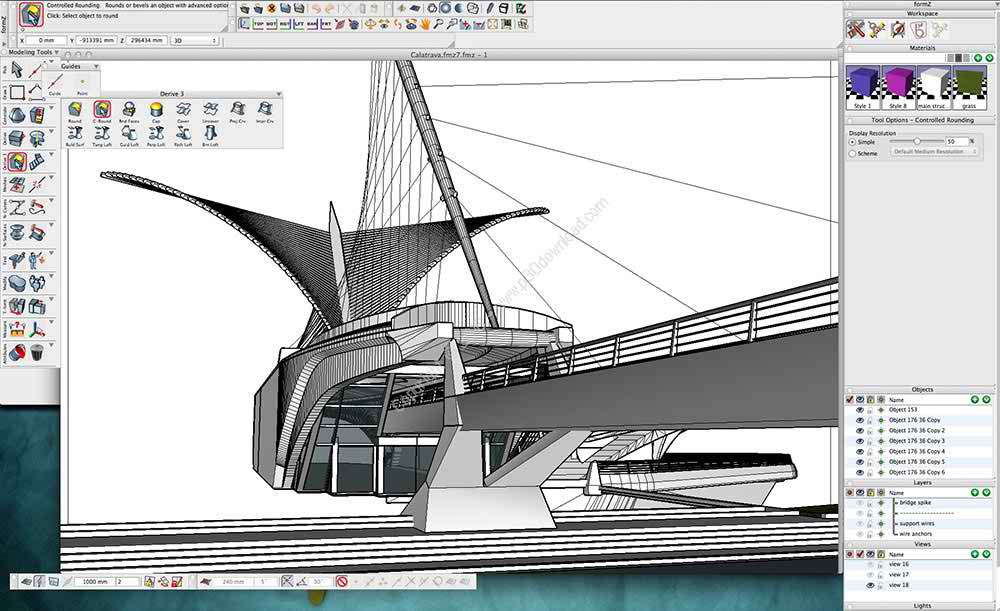This screenshot has height=611, width=1000.
Task: Expand the Lights palette header
Action: (x=922, y=605)
